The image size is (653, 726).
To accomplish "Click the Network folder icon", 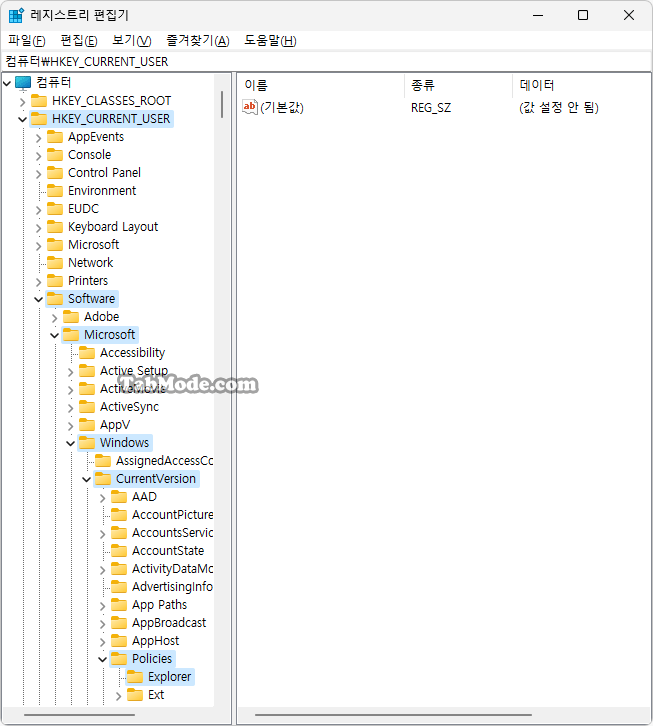I will pos(55,263).
